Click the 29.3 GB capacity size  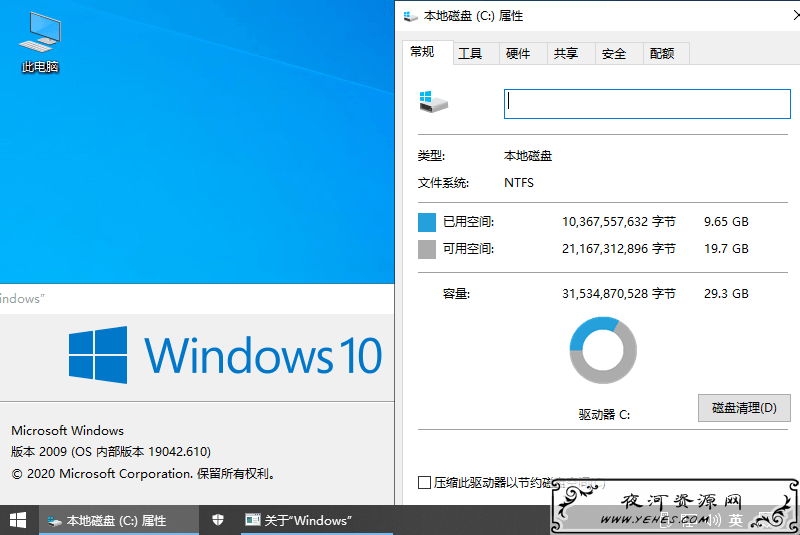pos(726,294)
